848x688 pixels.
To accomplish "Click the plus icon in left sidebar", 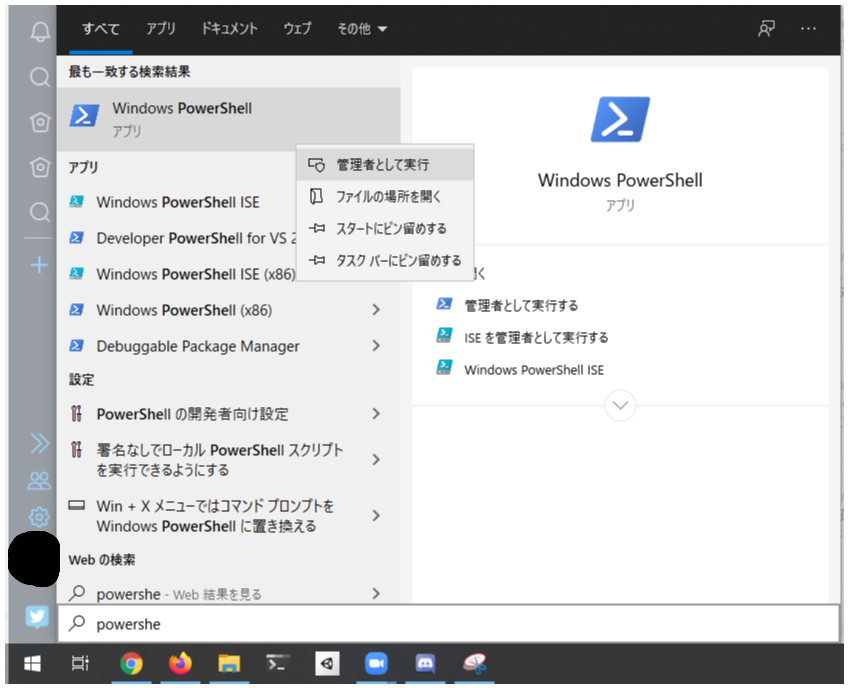I will [x=39, y=265].
